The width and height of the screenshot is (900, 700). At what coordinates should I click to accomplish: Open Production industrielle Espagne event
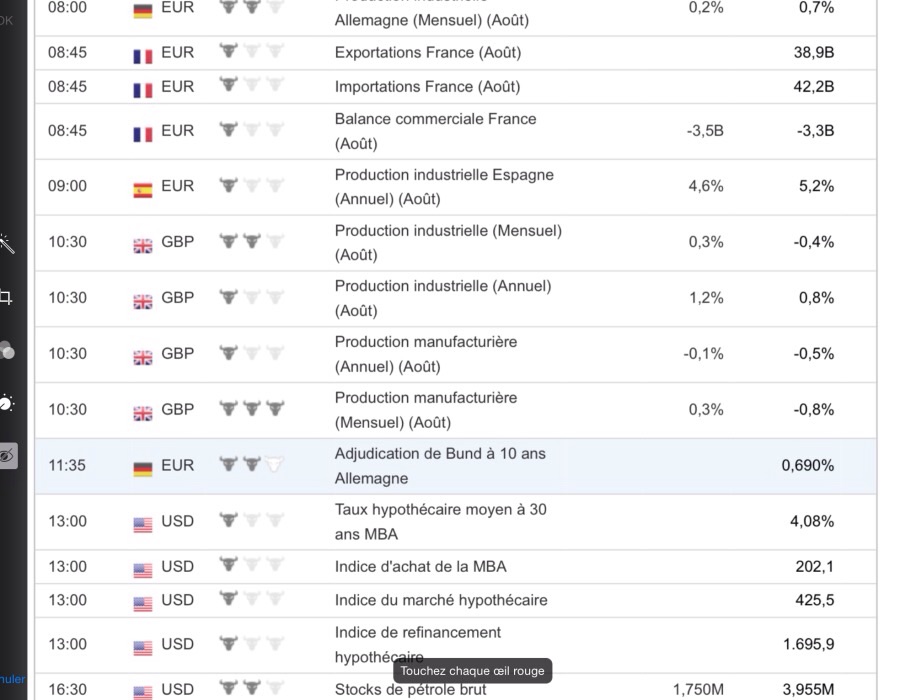(x=444, y=186)
